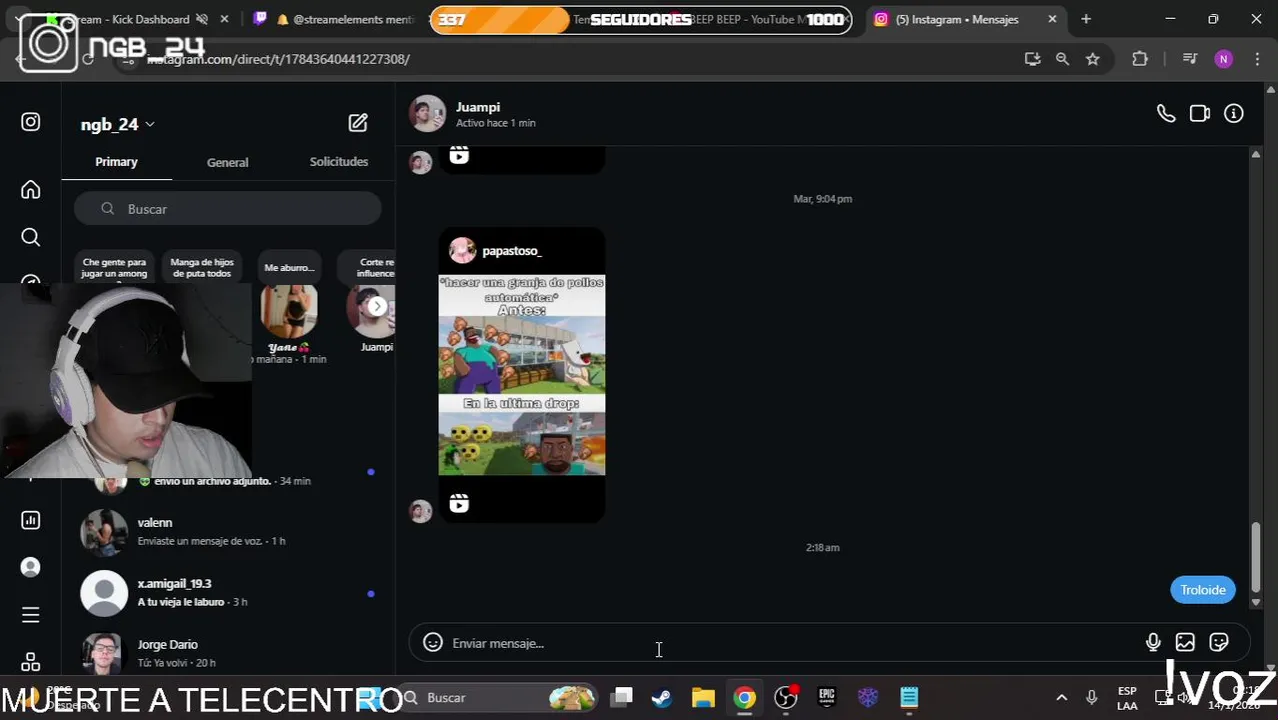Open the sidebar dashboard chart icon

point(31,520)
